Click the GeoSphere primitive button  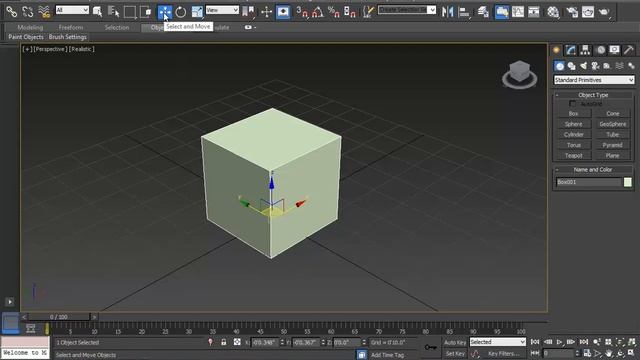point(612,124)
